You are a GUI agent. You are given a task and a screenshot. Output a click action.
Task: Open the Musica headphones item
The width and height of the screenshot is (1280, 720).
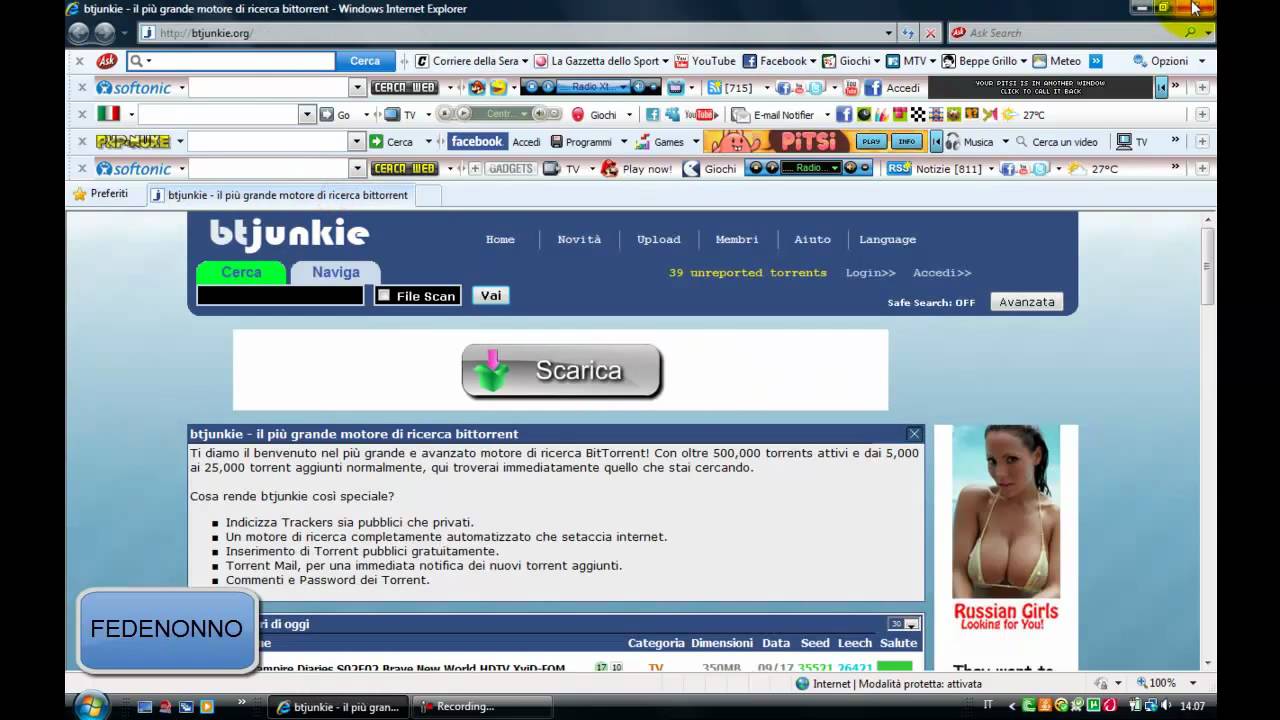pyautogui.click(x=970, y=142)
